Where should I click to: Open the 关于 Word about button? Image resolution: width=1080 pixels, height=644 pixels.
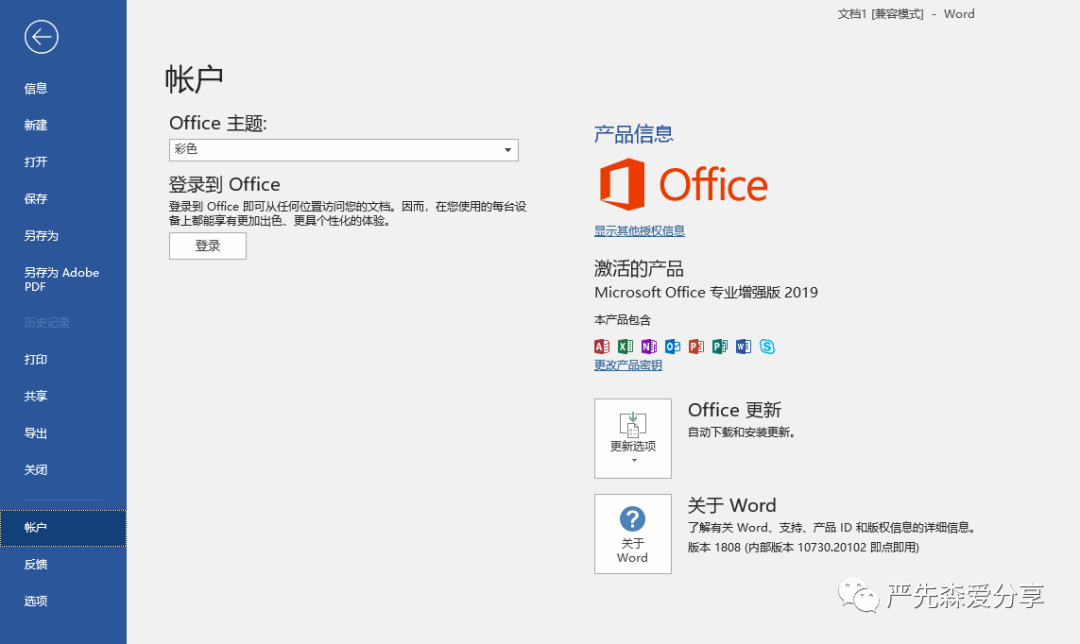coord(633,534)
